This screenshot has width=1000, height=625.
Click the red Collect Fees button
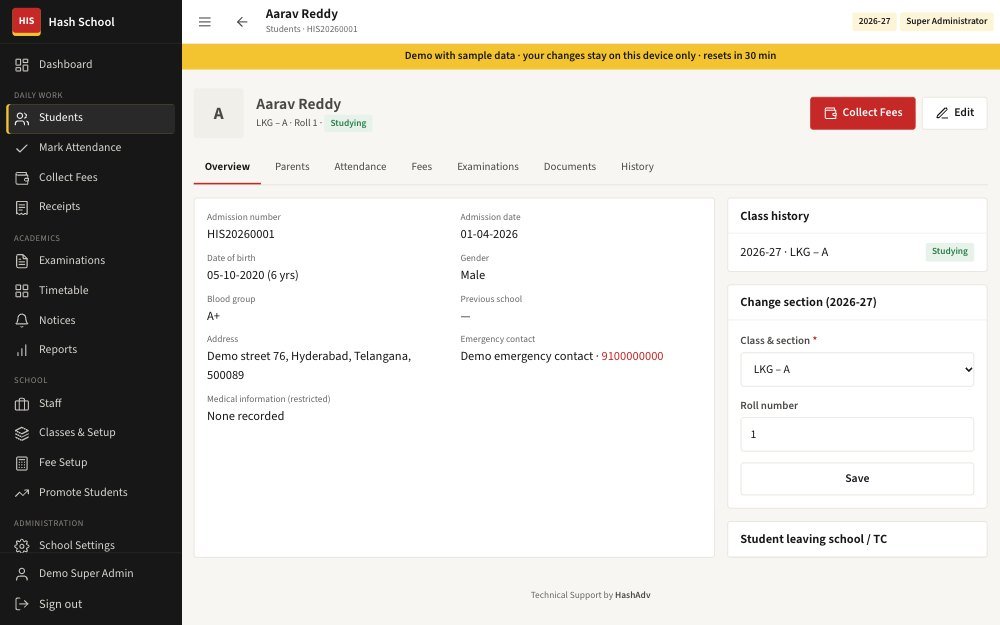[x=862, y=113]
